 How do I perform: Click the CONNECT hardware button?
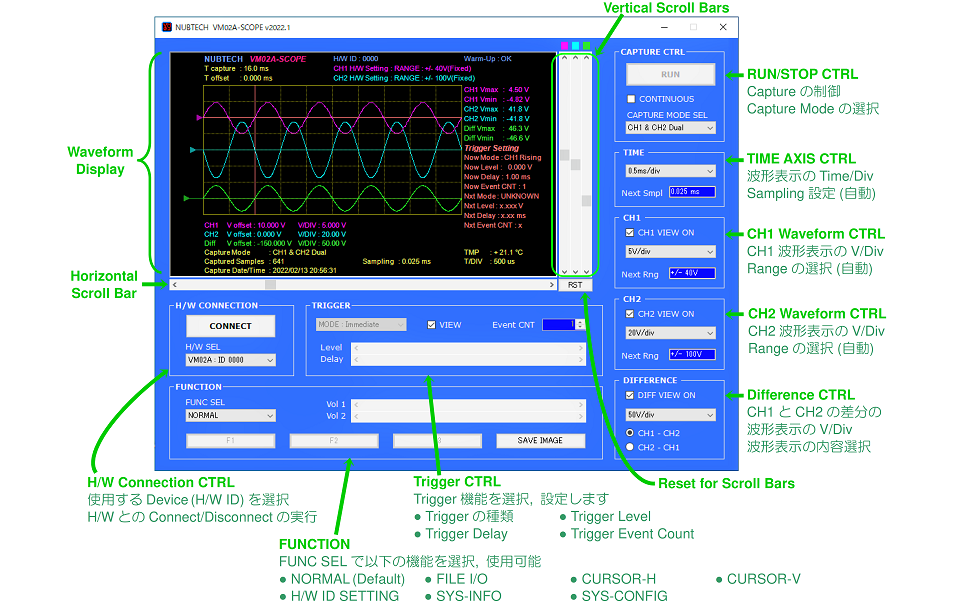(230, 326)
